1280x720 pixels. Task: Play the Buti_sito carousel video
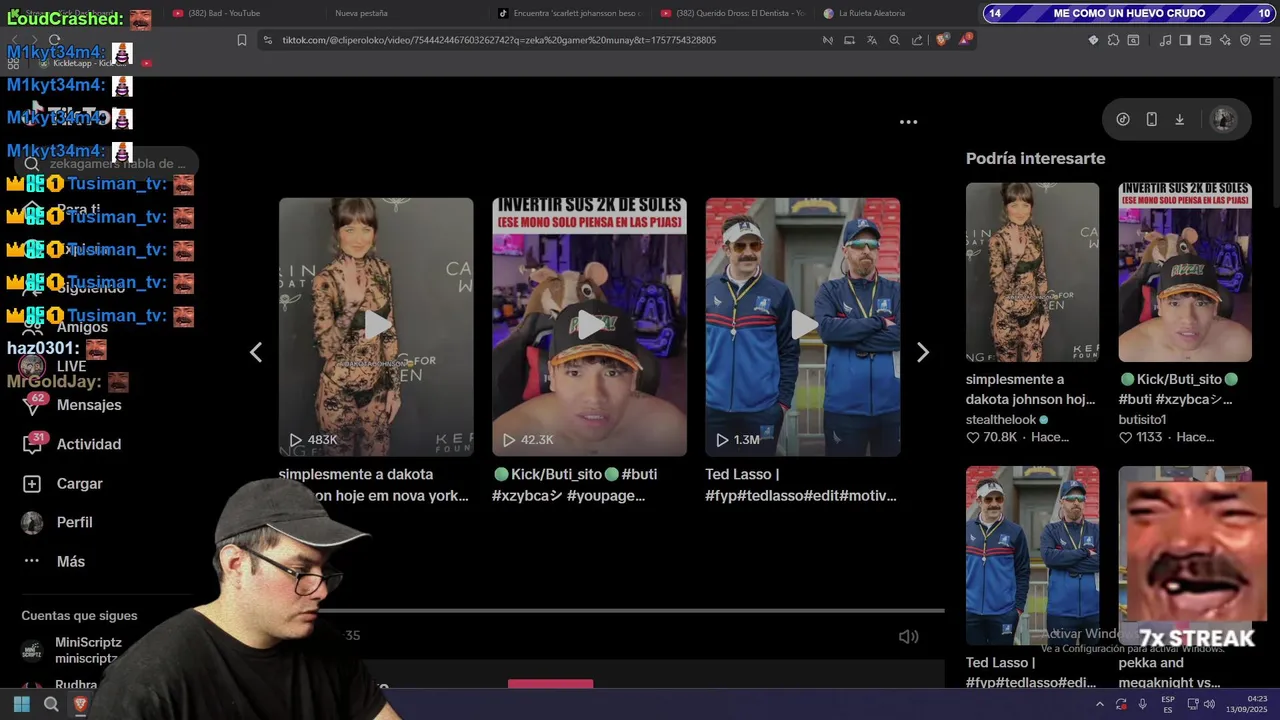(x=589, y=326)
